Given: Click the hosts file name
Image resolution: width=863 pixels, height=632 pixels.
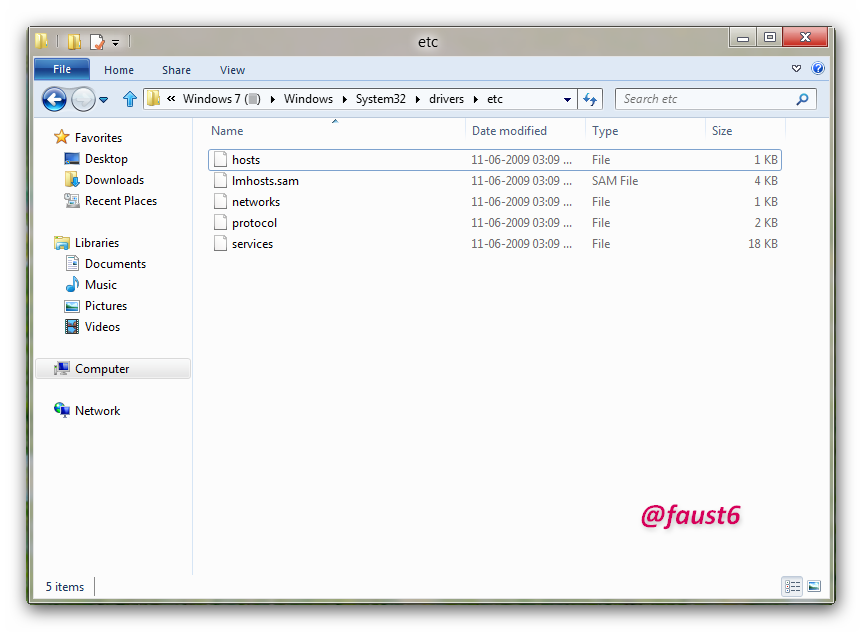Looking at the screenshot, I should pyautogui.click(x=246, y=160).
